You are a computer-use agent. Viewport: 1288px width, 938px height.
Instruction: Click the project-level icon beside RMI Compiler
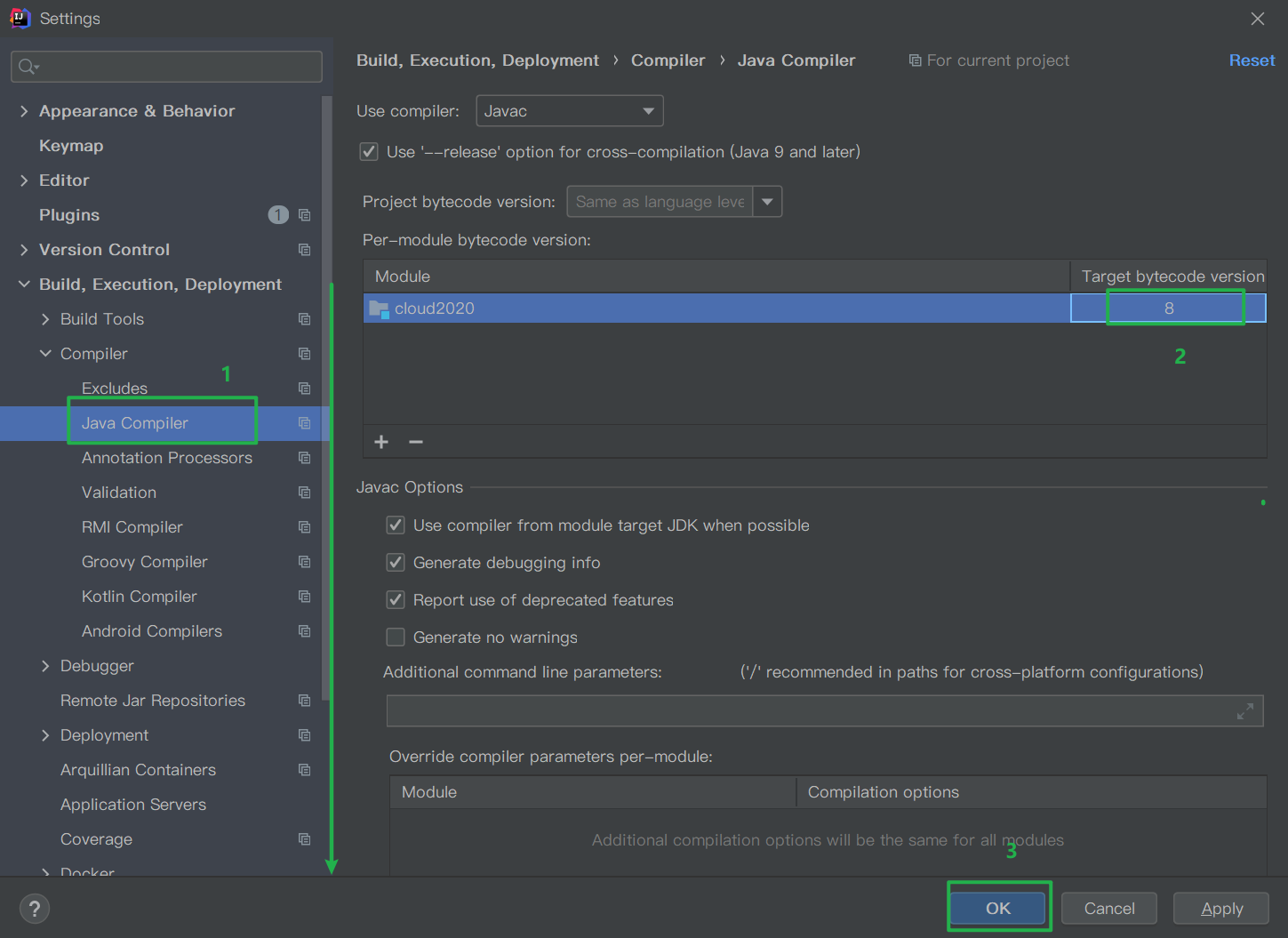(x=305, y=527)
